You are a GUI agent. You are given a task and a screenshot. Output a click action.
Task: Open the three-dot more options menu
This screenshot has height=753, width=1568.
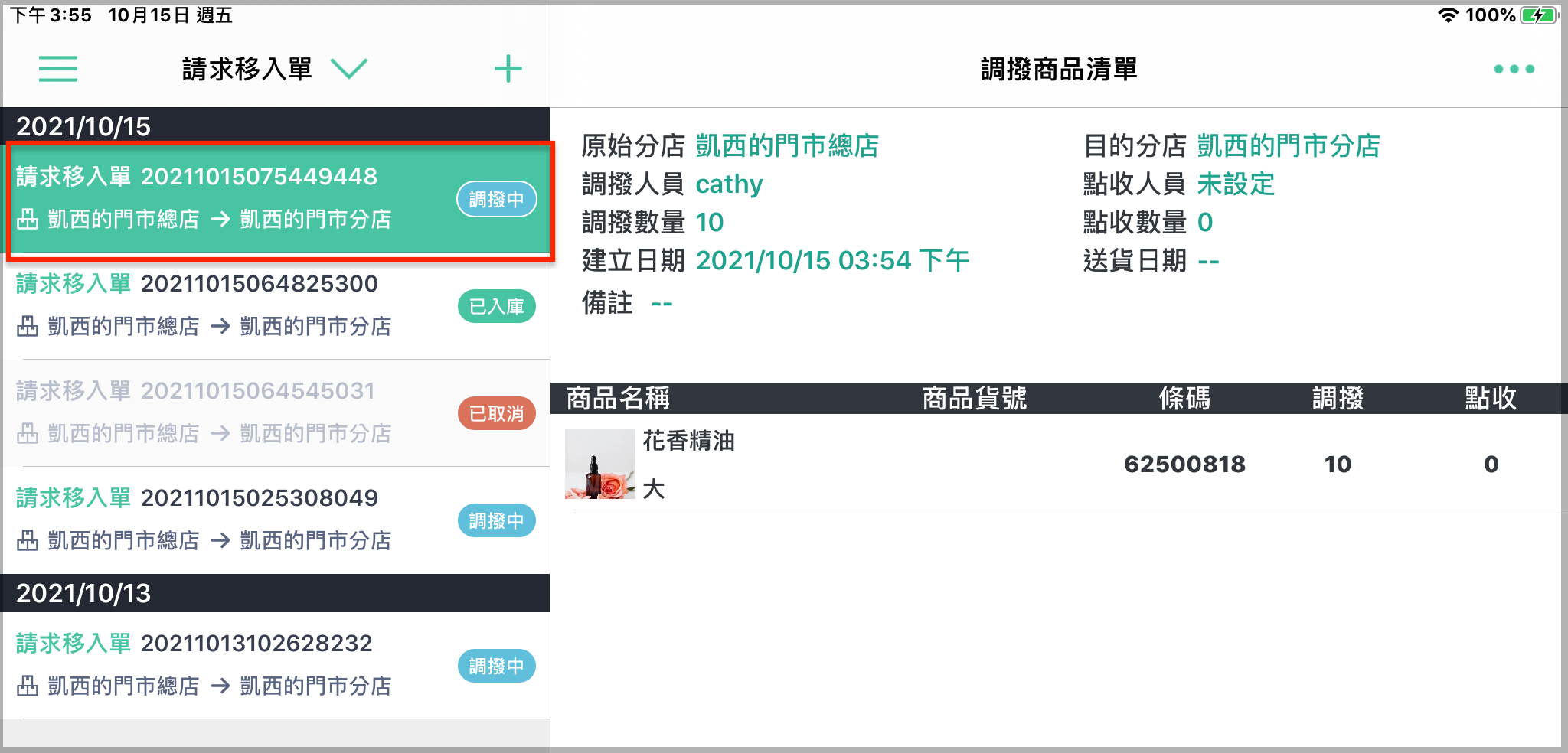1514,69
